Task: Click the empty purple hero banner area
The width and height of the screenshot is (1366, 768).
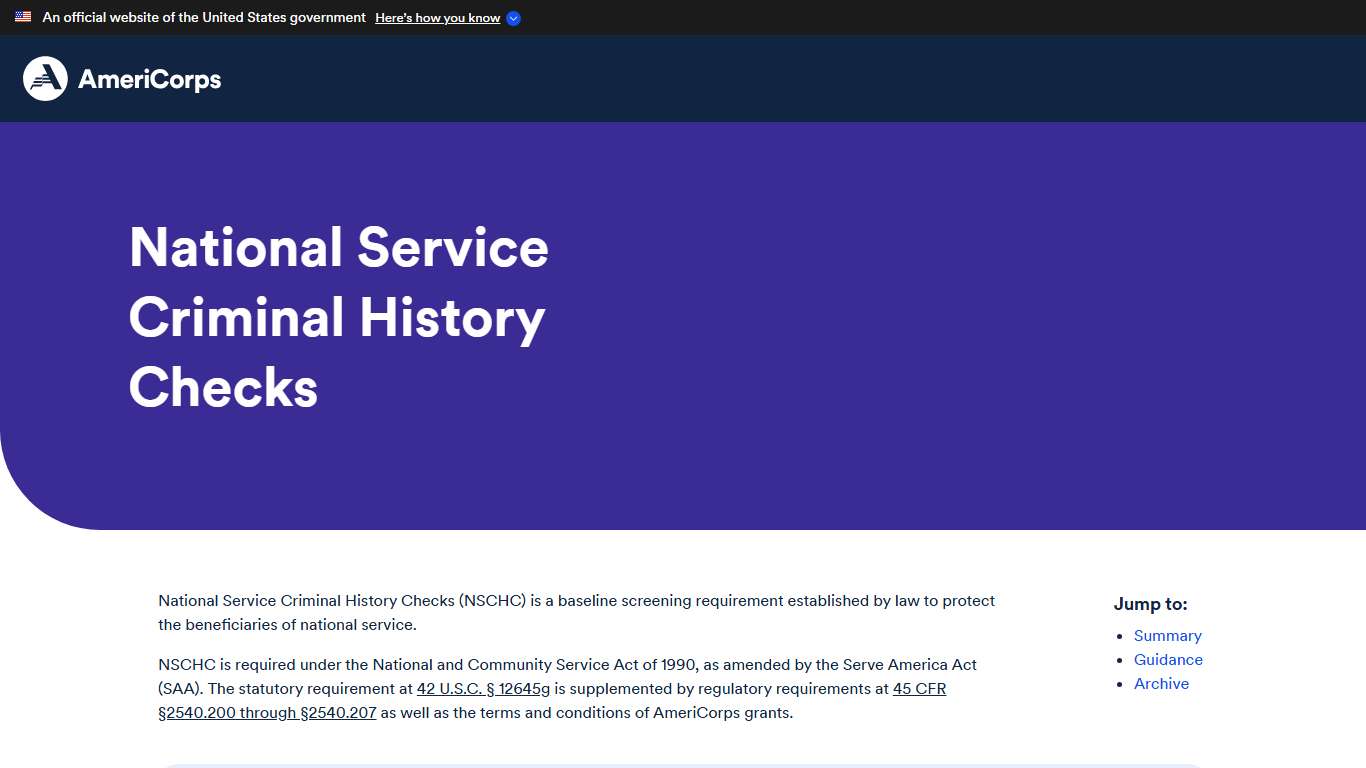Action: click(950, 330)
